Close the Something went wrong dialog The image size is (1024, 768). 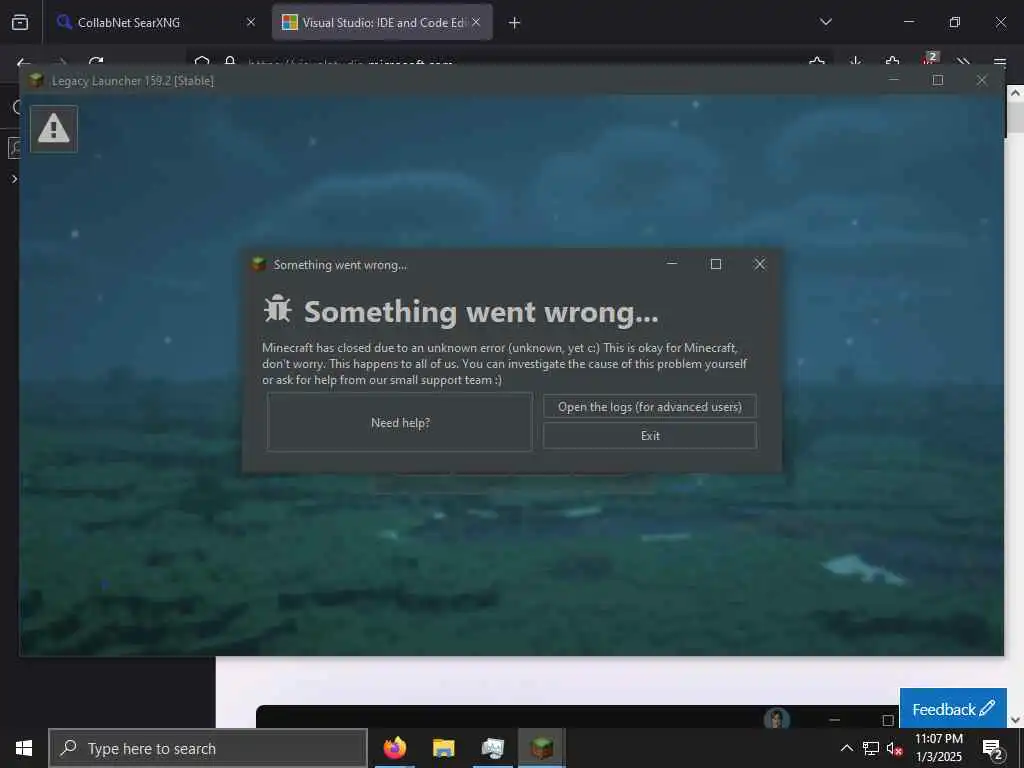(x=759, y=264)
